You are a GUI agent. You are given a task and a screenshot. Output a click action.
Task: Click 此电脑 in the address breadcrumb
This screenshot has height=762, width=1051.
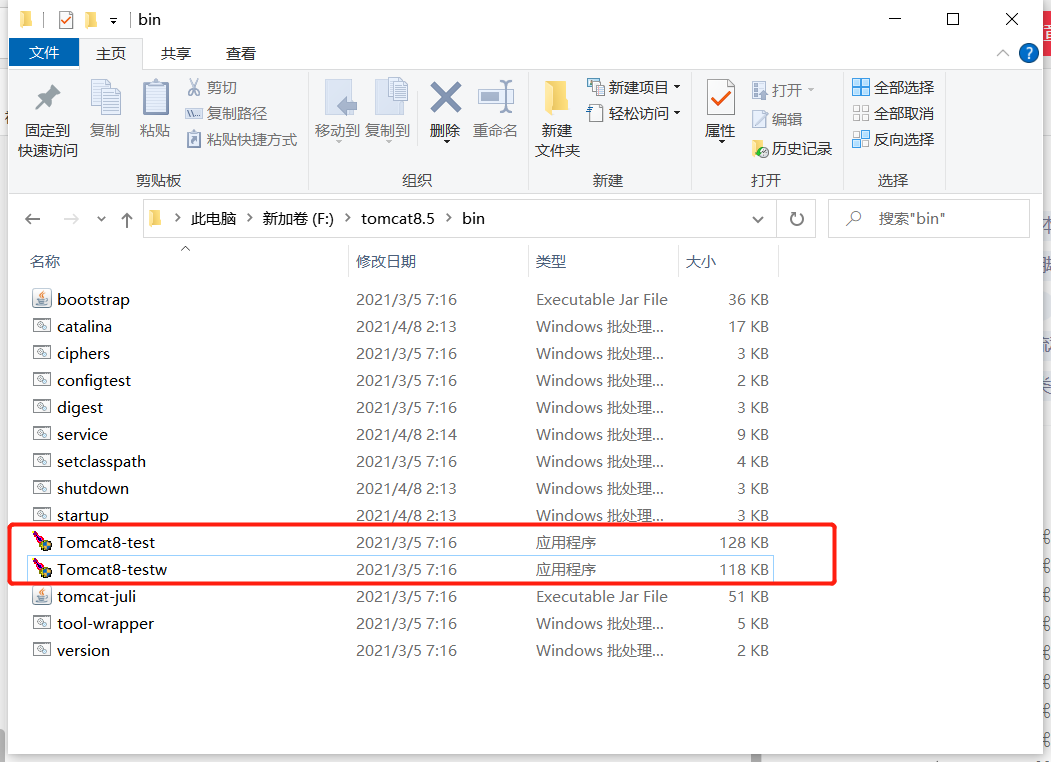click(213, 218)
